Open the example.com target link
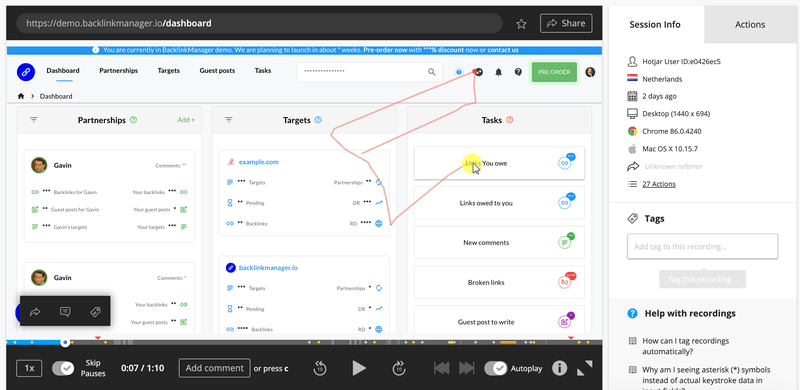This screenshot has width=800, height=390. (259, 162)
